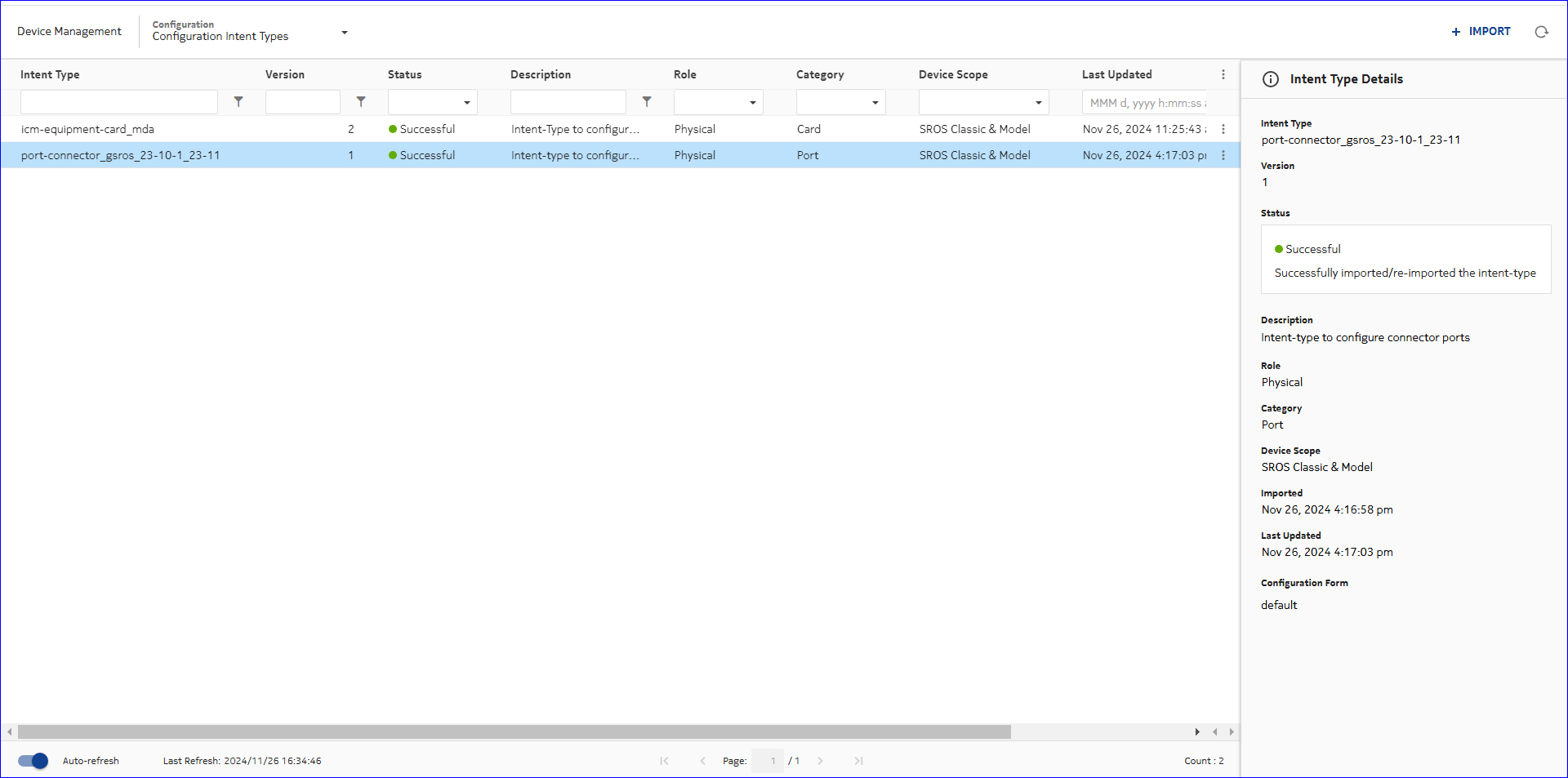Viewport: 1568px width, 778px height.
Task: Toggle the Auto-refresh switch
Action: pyautogui.click(x=33, y=761)
